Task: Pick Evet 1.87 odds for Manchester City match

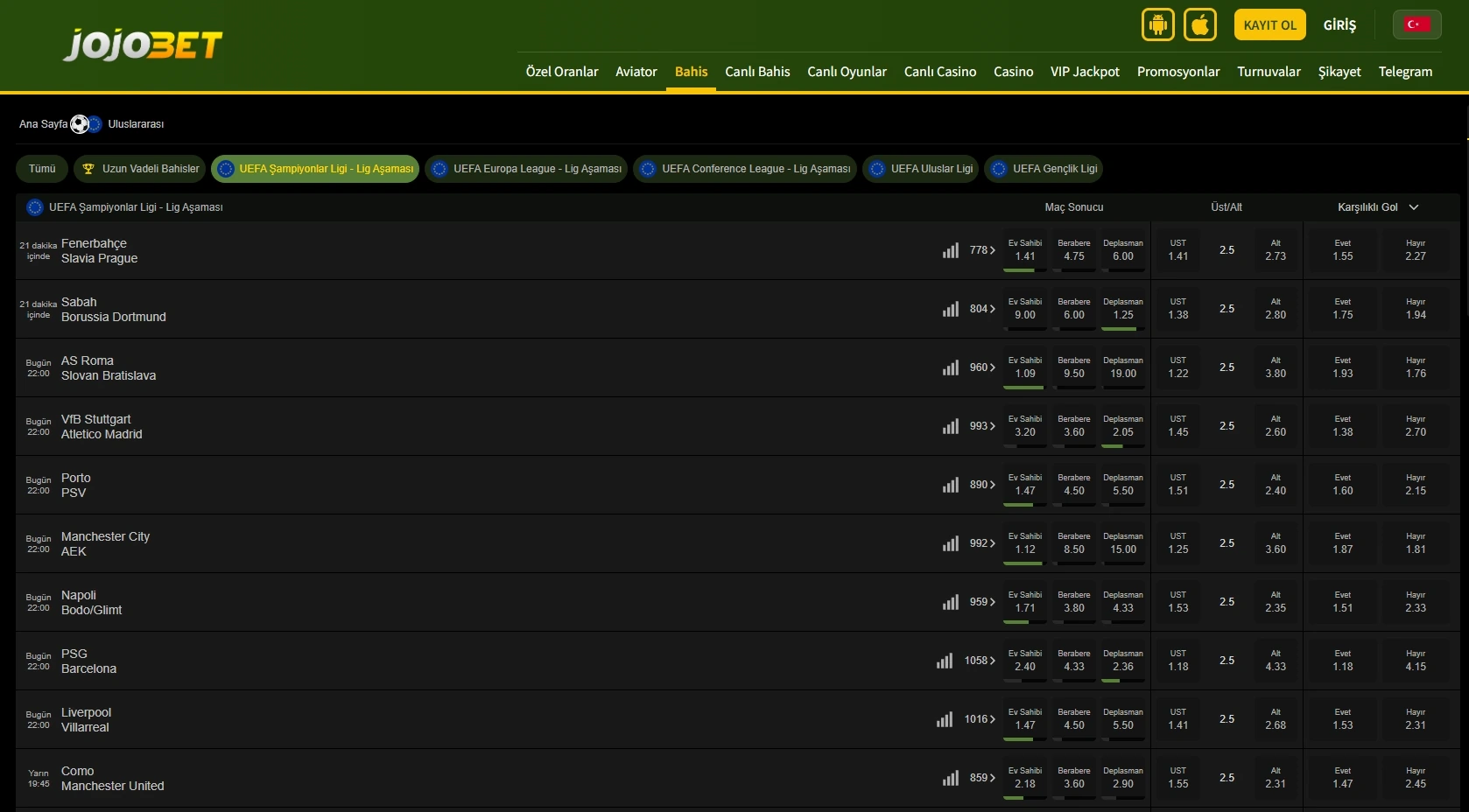Action: tap(1343, 544)
